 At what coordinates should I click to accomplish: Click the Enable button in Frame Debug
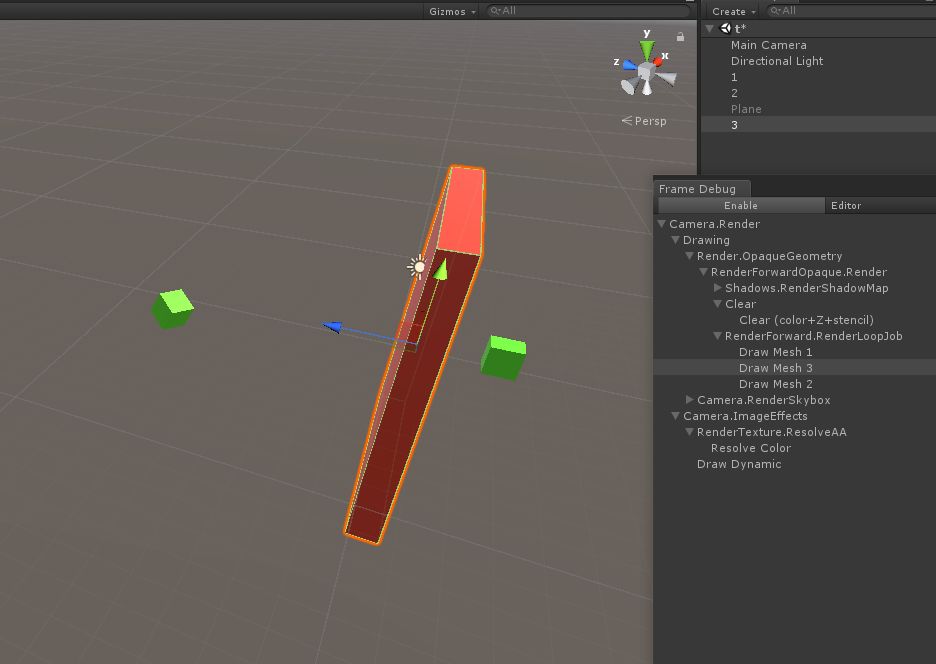(741, 205)
